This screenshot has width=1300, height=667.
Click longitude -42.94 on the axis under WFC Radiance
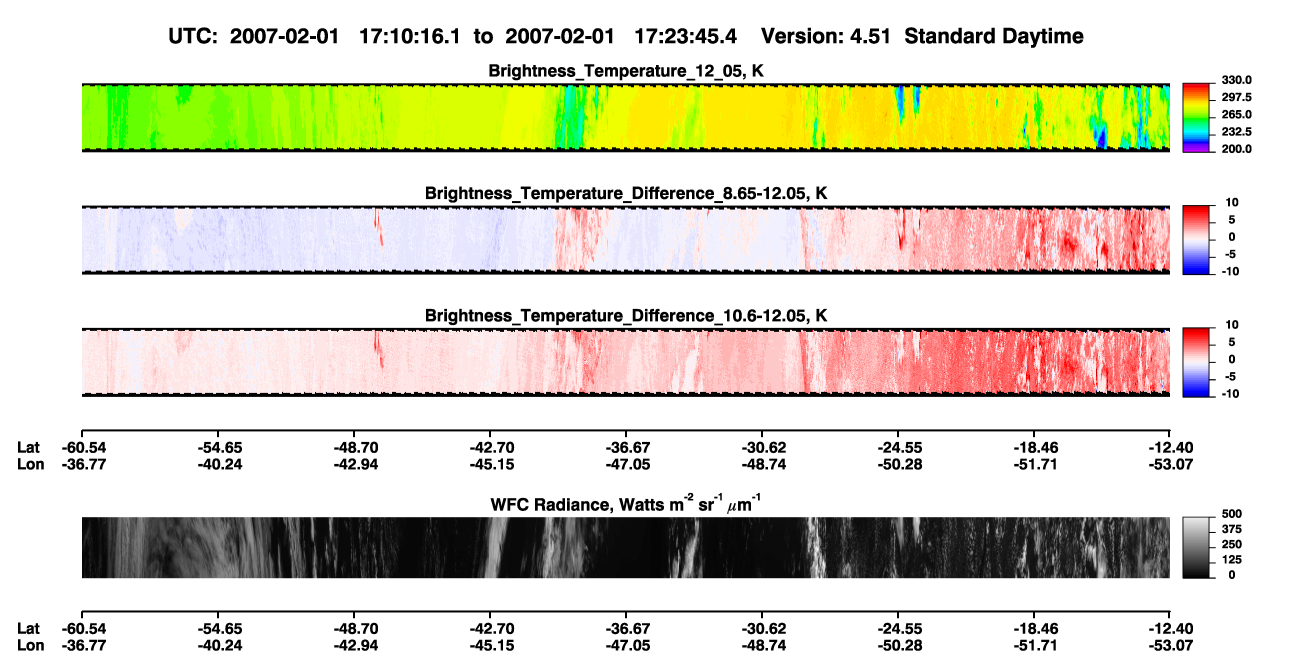point(354,645)
